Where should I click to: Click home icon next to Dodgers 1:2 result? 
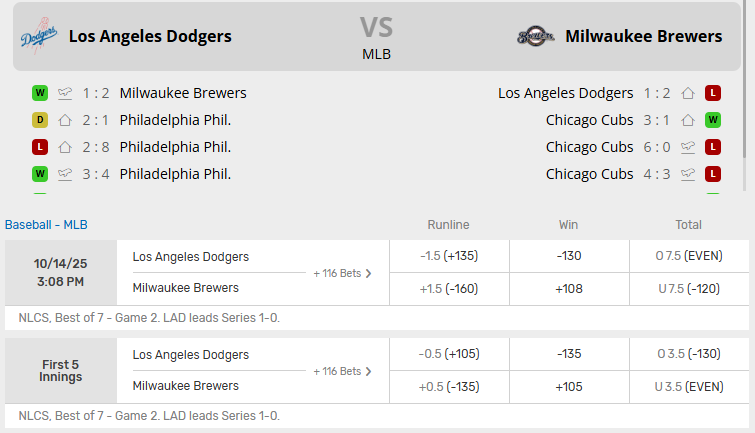688,93
